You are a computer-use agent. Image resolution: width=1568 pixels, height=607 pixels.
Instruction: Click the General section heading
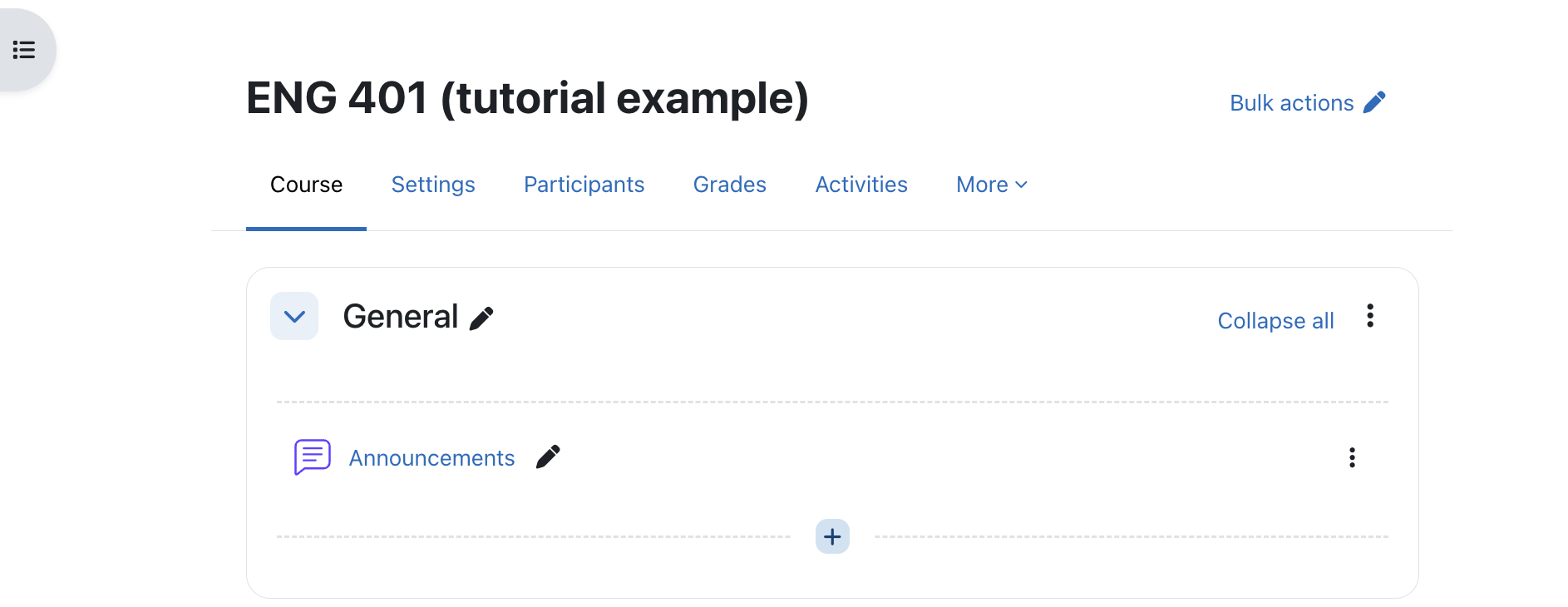400,317
